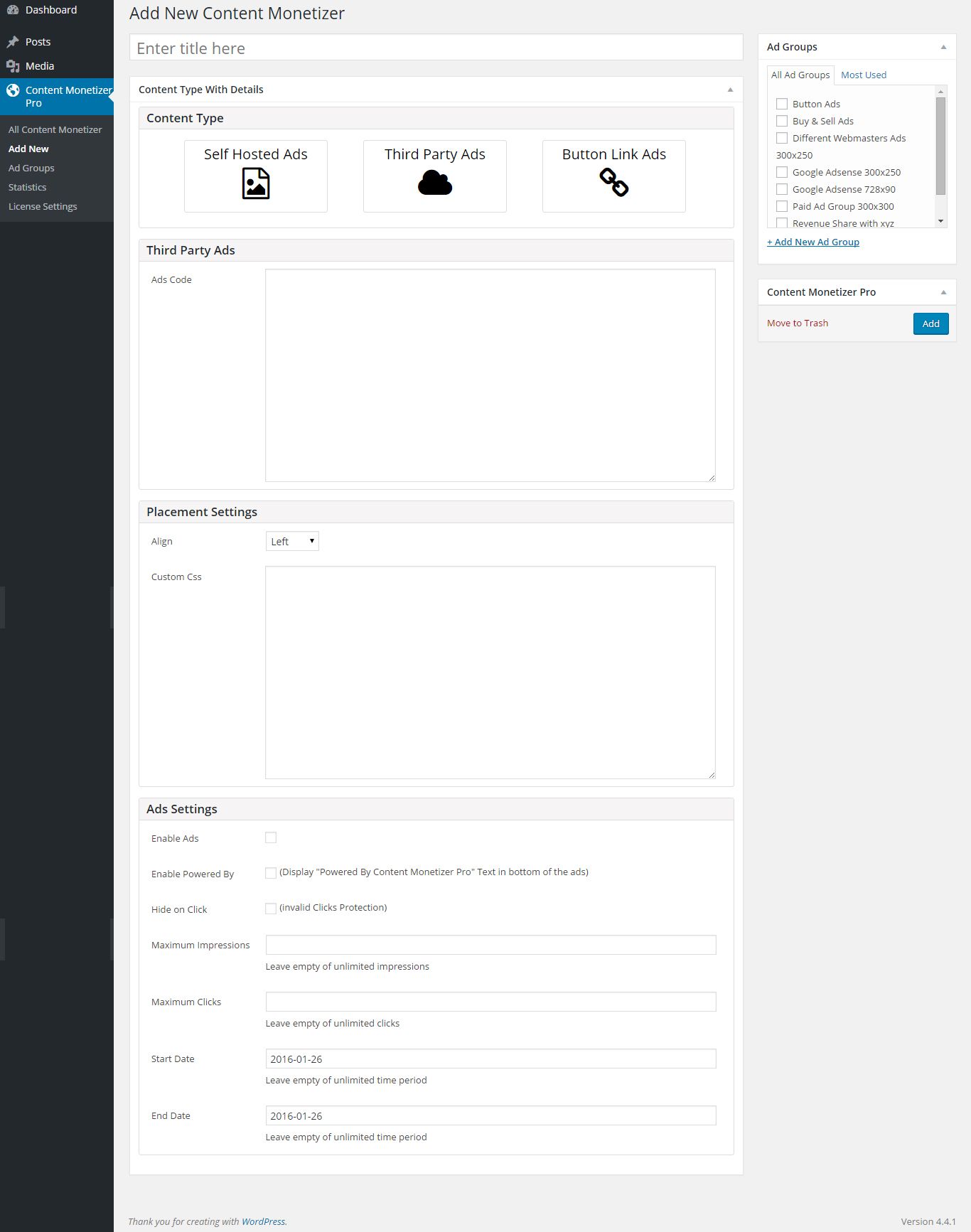
Task: Select the Third Party Ads cloud icon
Action: pyautogui.click(x=435, y=183)
